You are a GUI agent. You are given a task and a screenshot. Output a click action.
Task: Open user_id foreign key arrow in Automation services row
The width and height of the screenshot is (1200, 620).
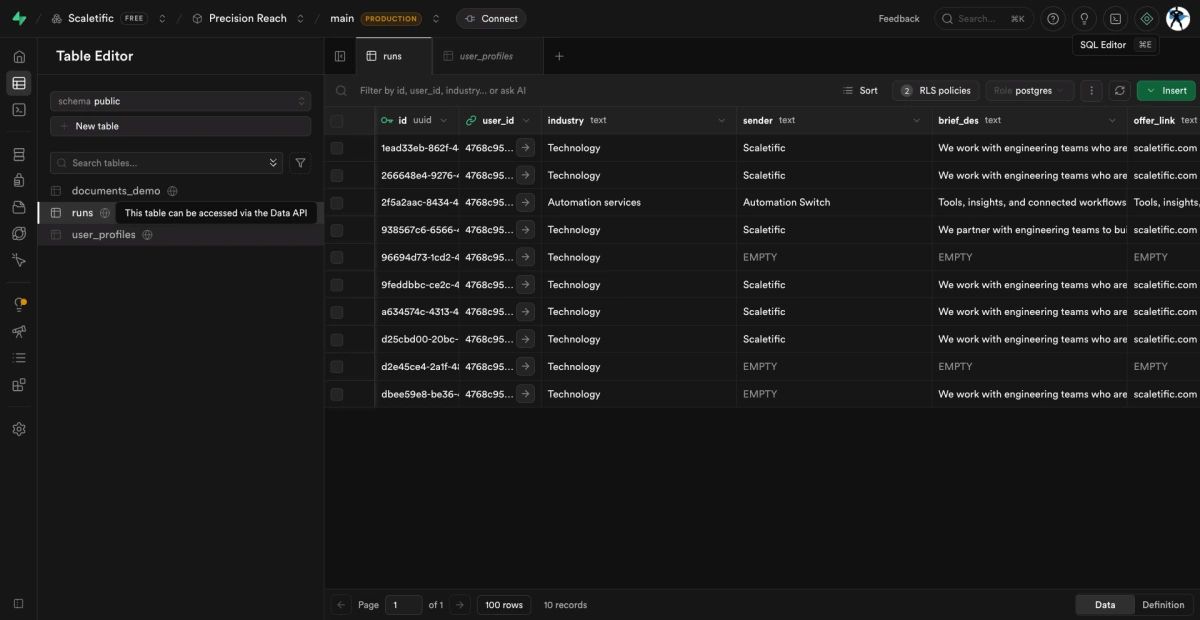click(526, 202)
